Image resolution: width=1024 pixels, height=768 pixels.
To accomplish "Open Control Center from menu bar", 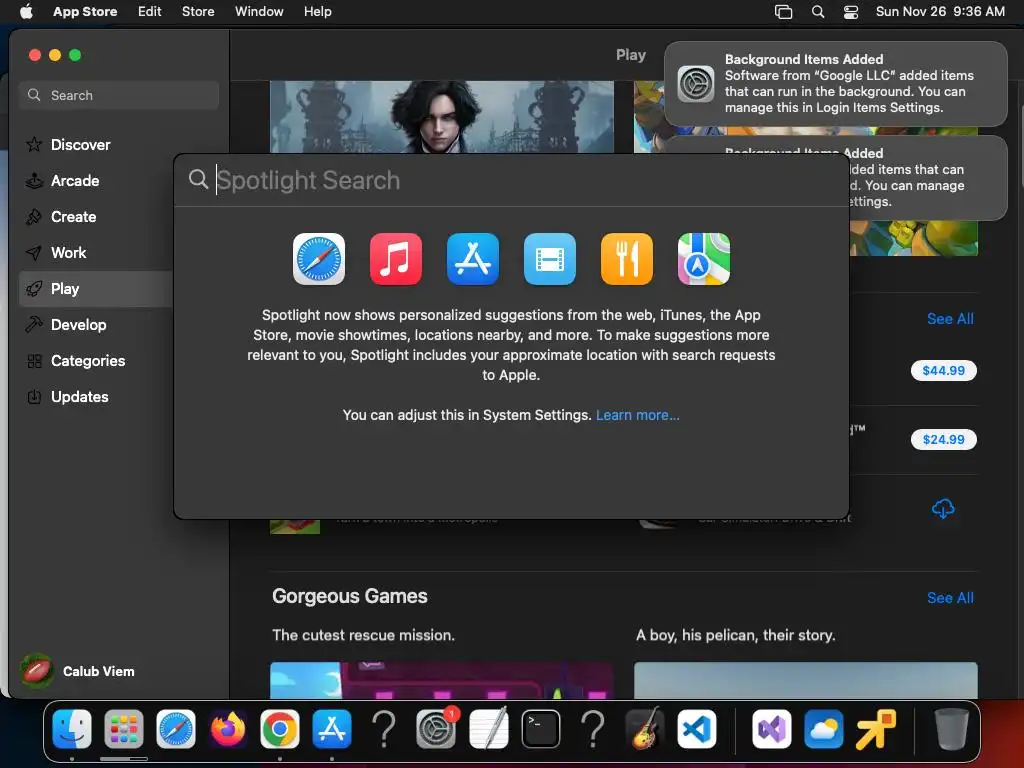I will pos(851,12).
